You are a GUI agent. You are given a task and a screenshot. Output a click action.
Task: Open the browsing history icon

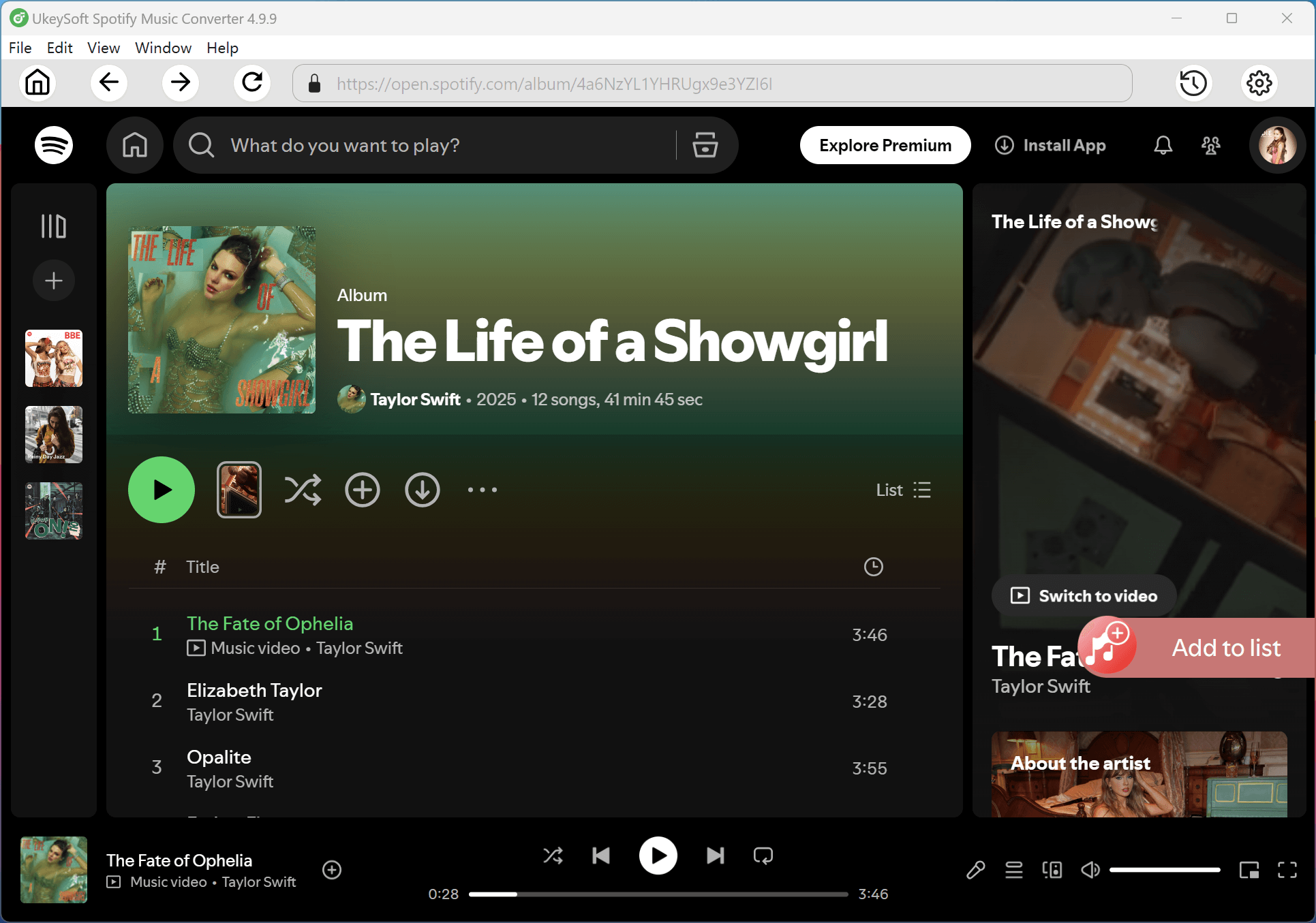(x=1193, y=83)
